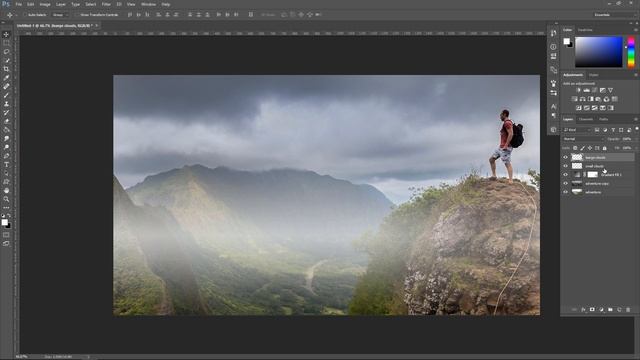Open the Character panel icon in the dock

pos(553,106)
